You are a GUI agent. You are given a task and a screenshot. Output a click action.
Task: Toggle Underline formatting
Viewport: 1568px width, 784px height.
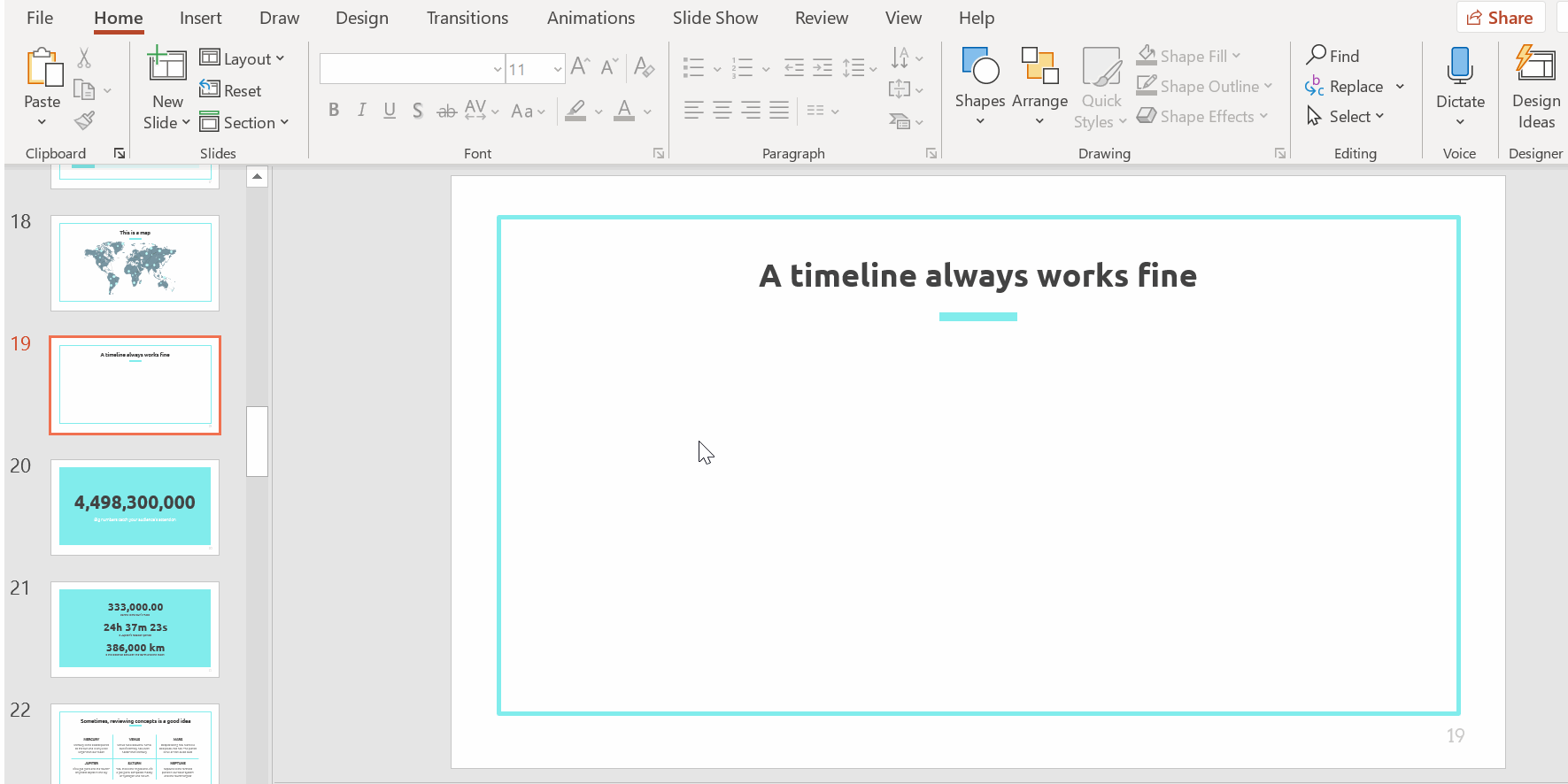point(390,110)
